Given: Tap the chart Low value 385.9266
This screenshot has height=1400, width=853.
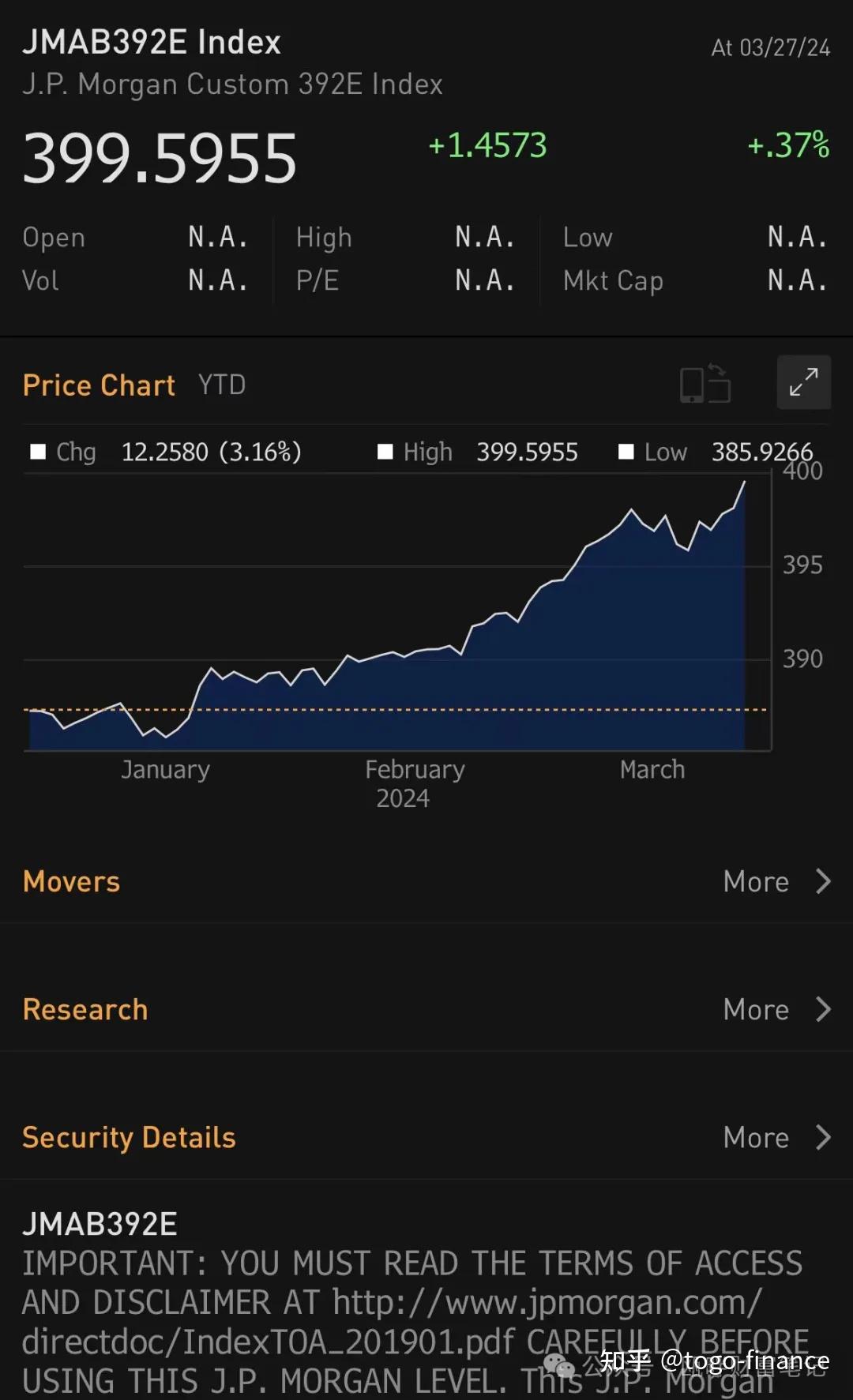Looking at the screenshot, I should (x=762, y=452).
